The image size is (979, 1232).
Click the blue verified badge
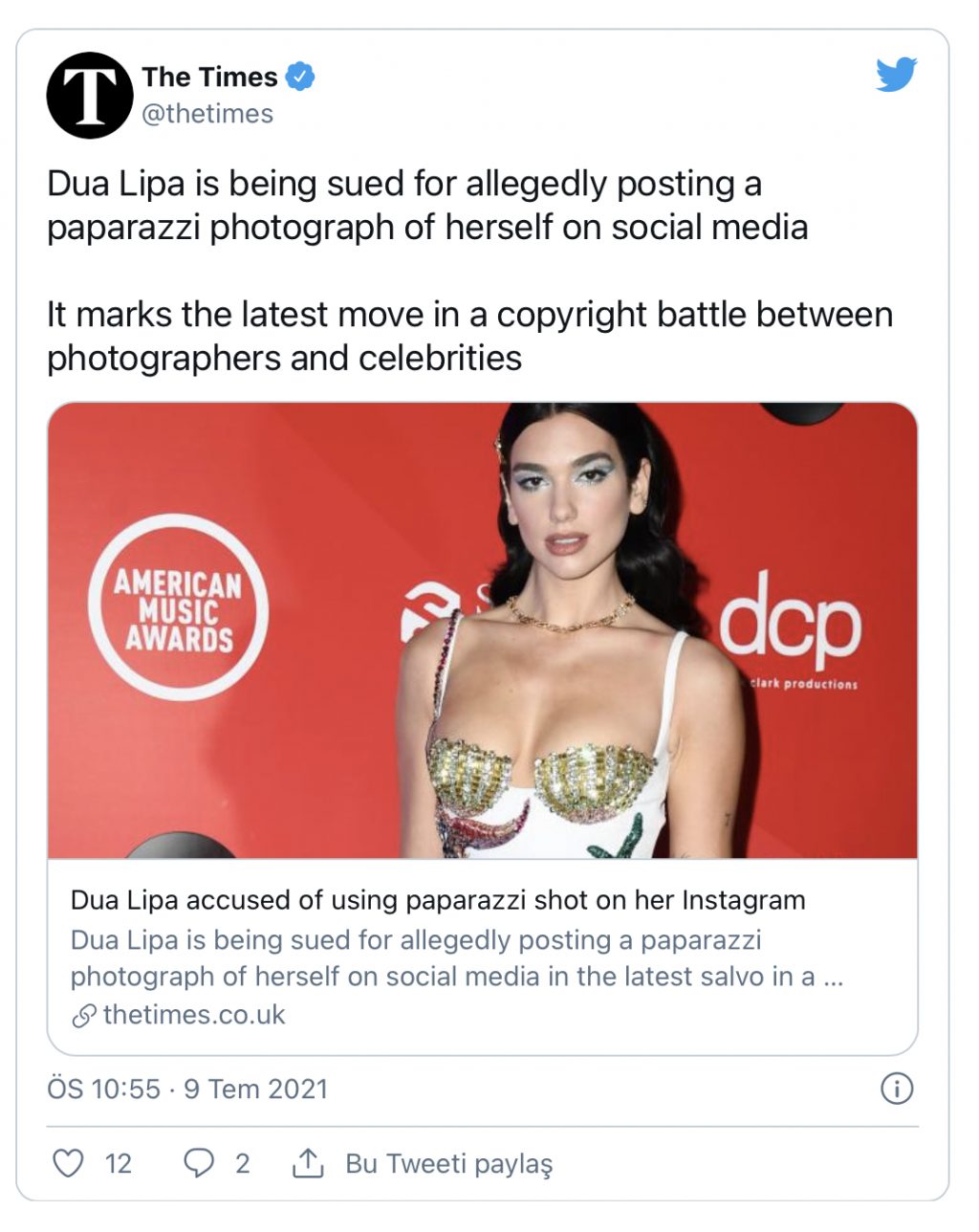coord(300,77)
